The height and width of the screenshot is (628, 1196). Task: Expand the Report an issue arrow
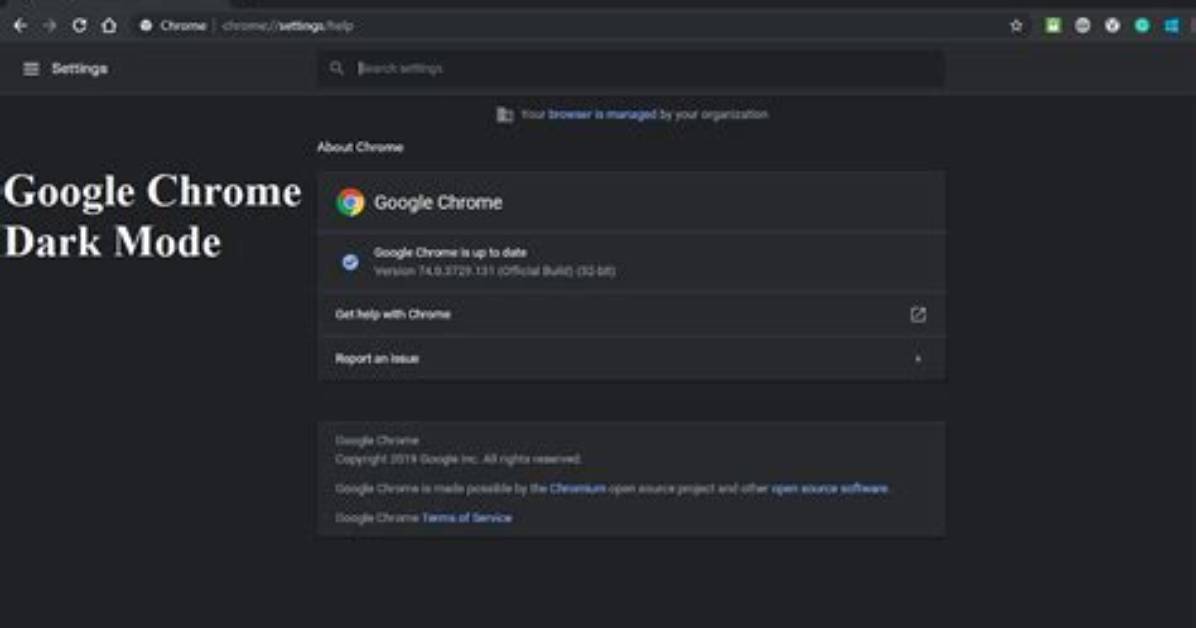tap(918, 359)
